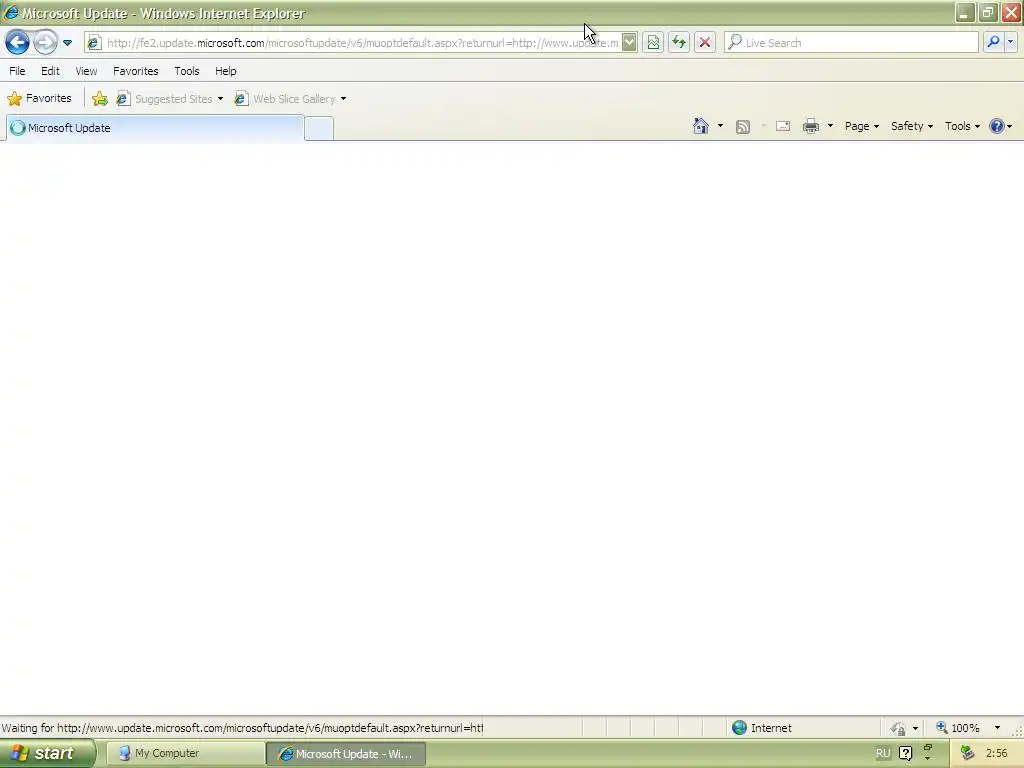
Task: Click the Refresh button
Action: pos(679,43)
